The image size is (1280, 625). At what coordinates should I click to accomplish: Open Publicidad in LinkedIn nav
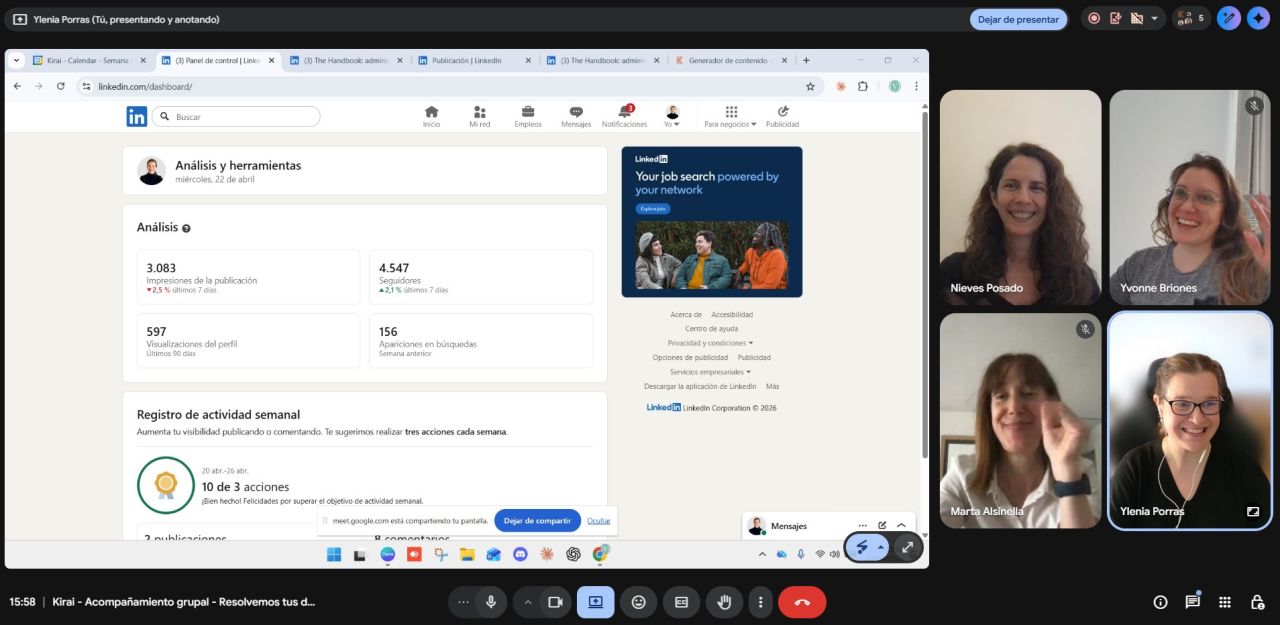coord(782,117)
